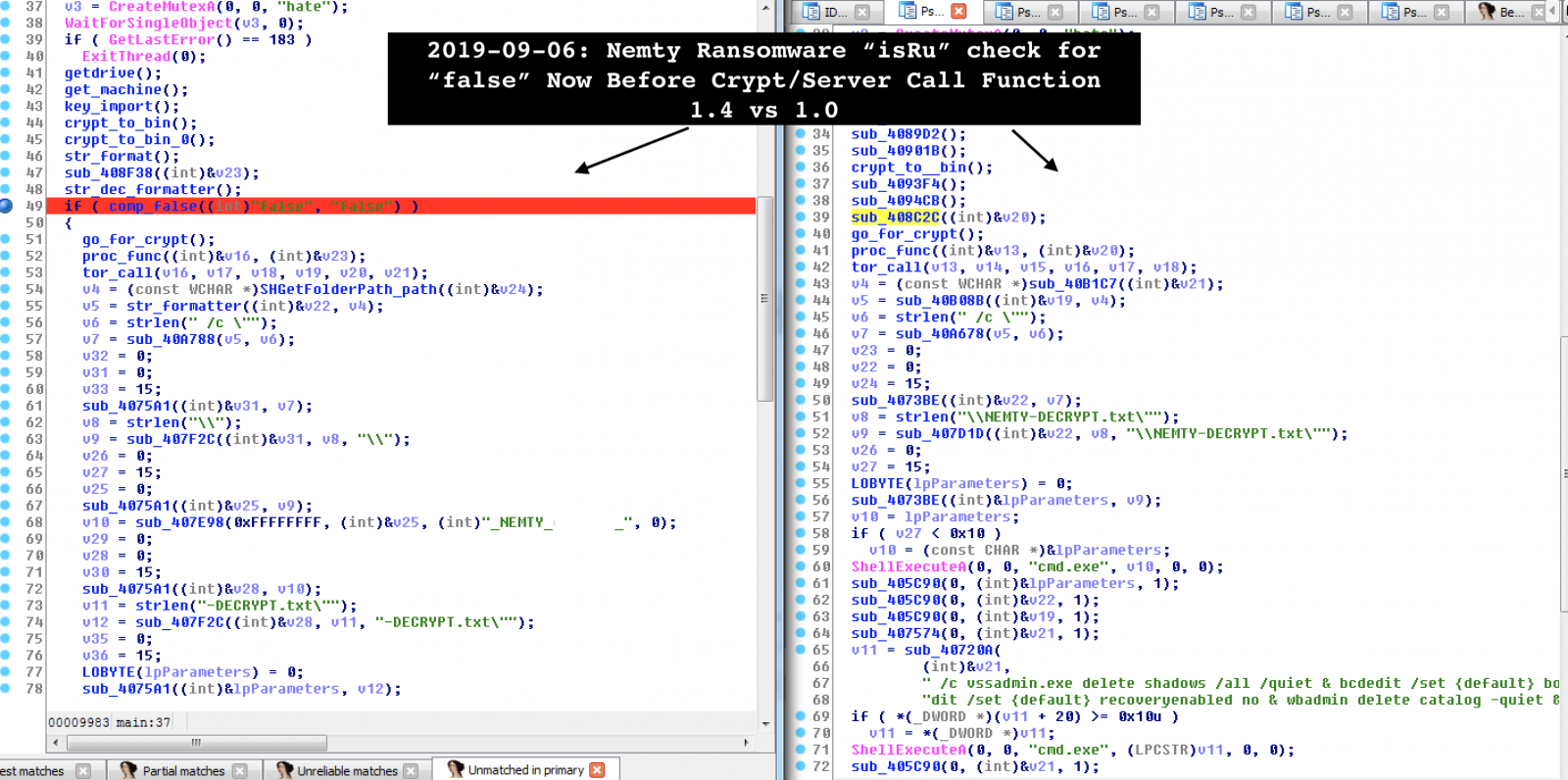This screenshot has height=780, width=1568.
Task: Toggle breakpoint dot on right line 71
Action: coord(800,750)
